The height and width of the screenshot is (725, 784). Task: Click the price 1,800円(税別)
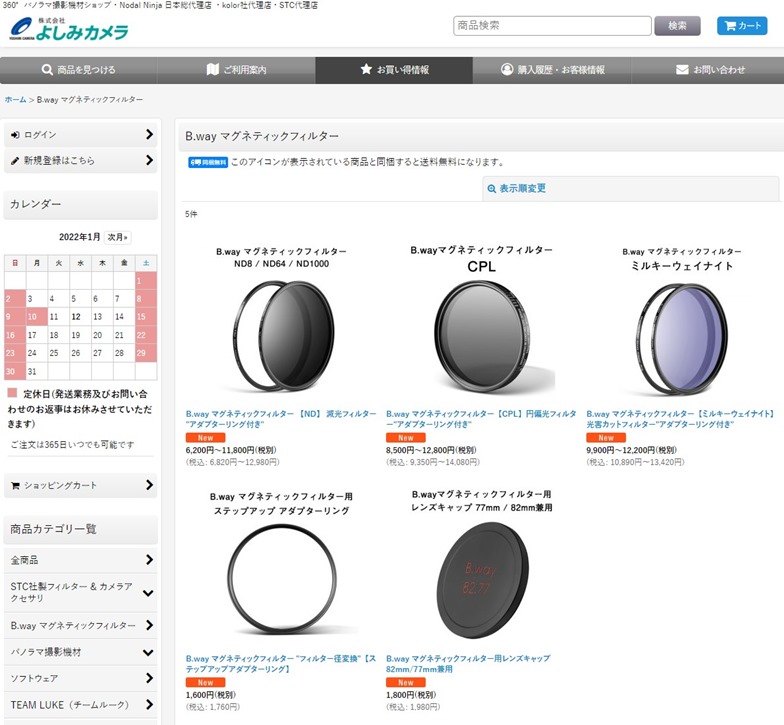pos(411,695)
